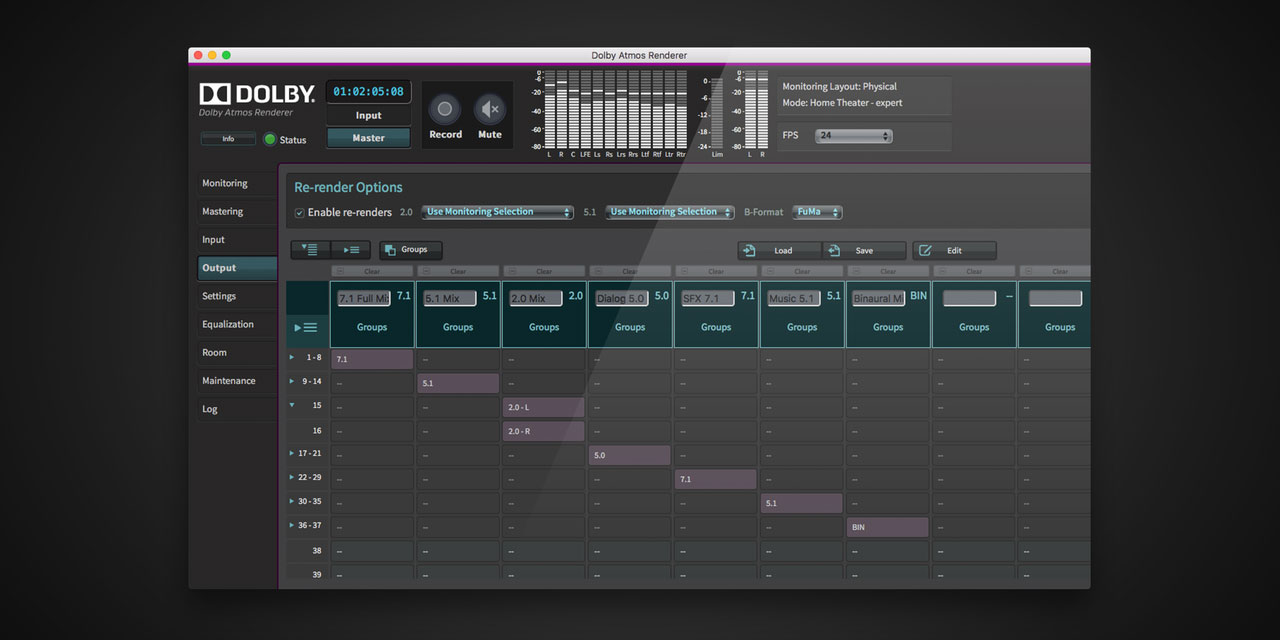
Task: Select the 2.0 - R cell in row 16
Action: pos(544,431)
